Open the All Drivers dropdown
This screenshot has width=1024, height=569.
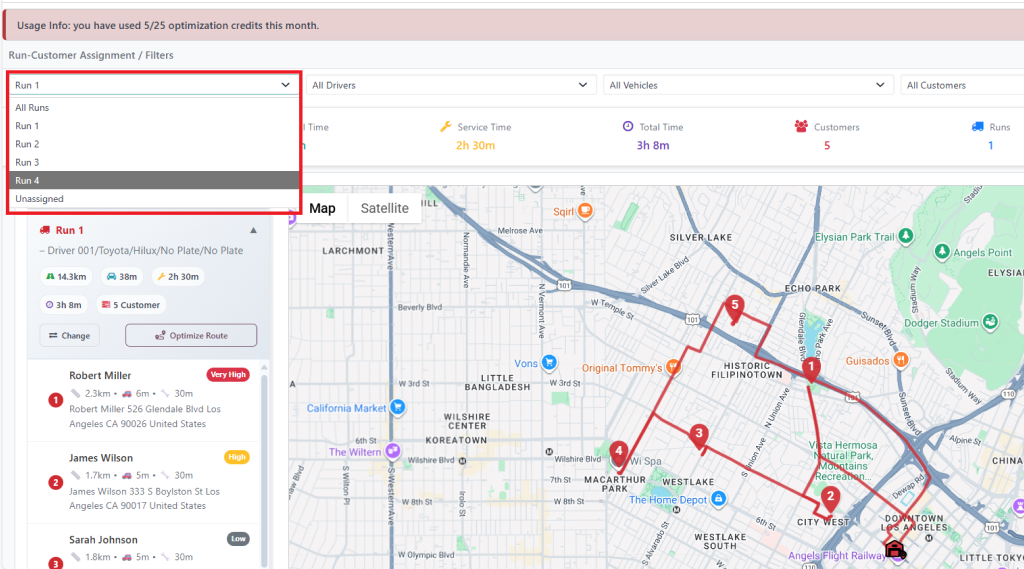[x=450, y=85]
